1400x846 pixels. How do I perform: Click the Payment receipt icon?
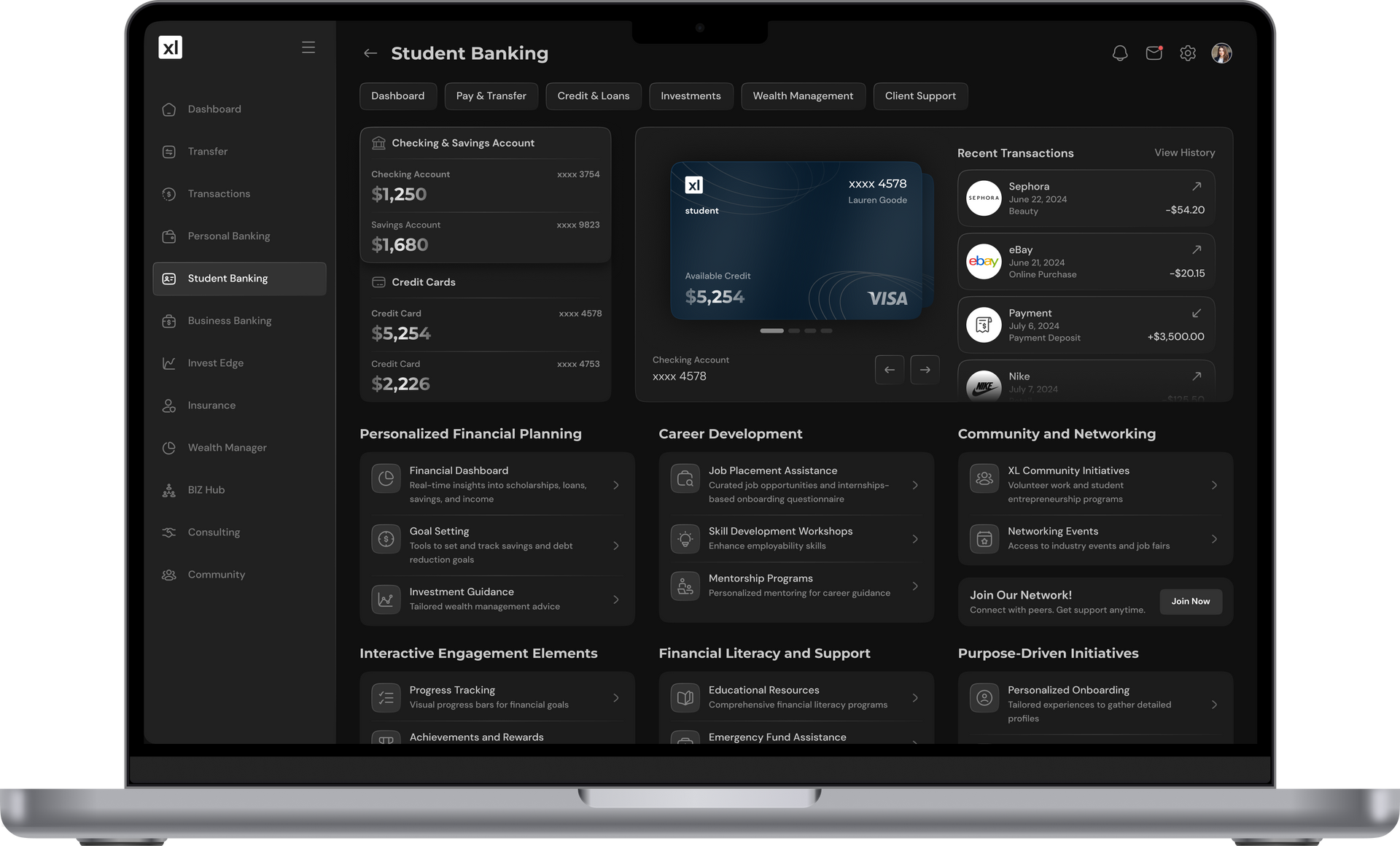(984, 325)
